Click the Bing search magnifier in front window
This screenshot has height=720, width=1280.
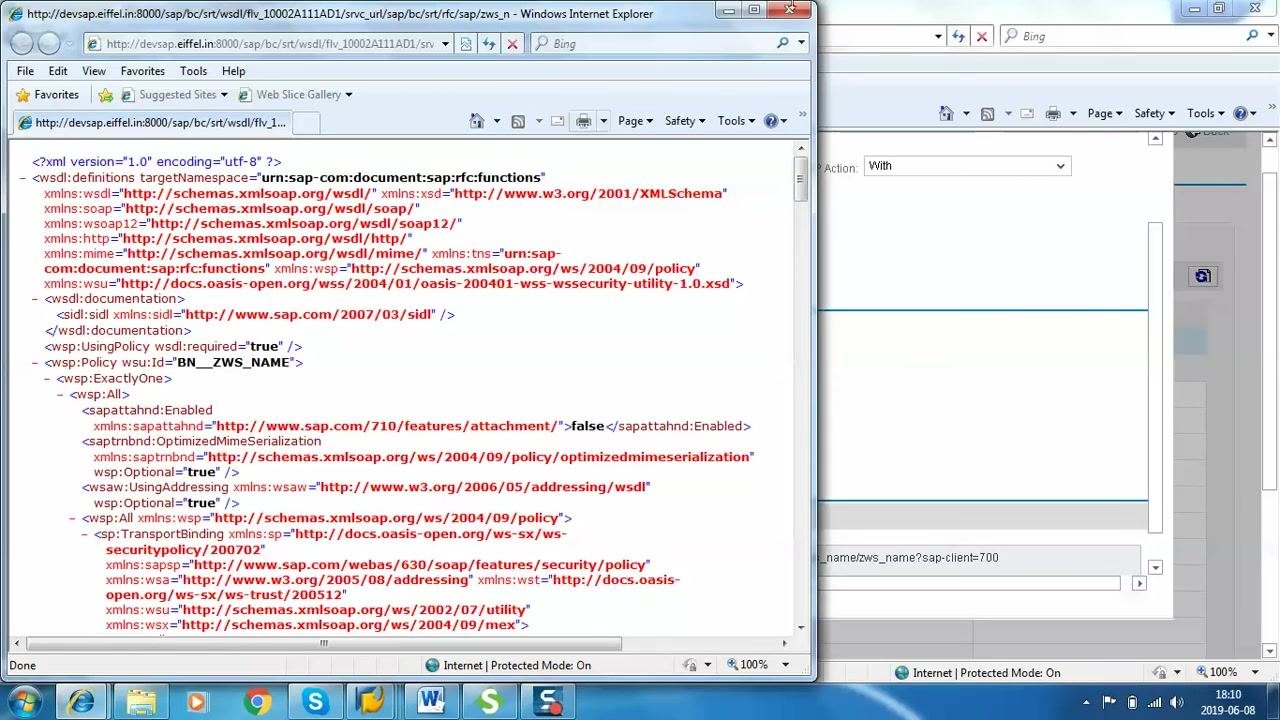[783, 43]
